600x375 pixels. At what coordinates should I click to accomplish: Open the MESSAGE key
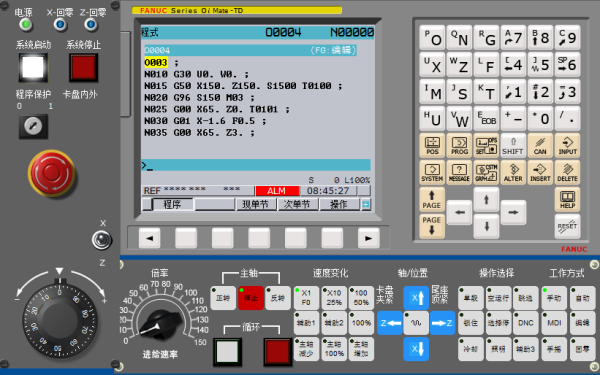click(459, 173)
